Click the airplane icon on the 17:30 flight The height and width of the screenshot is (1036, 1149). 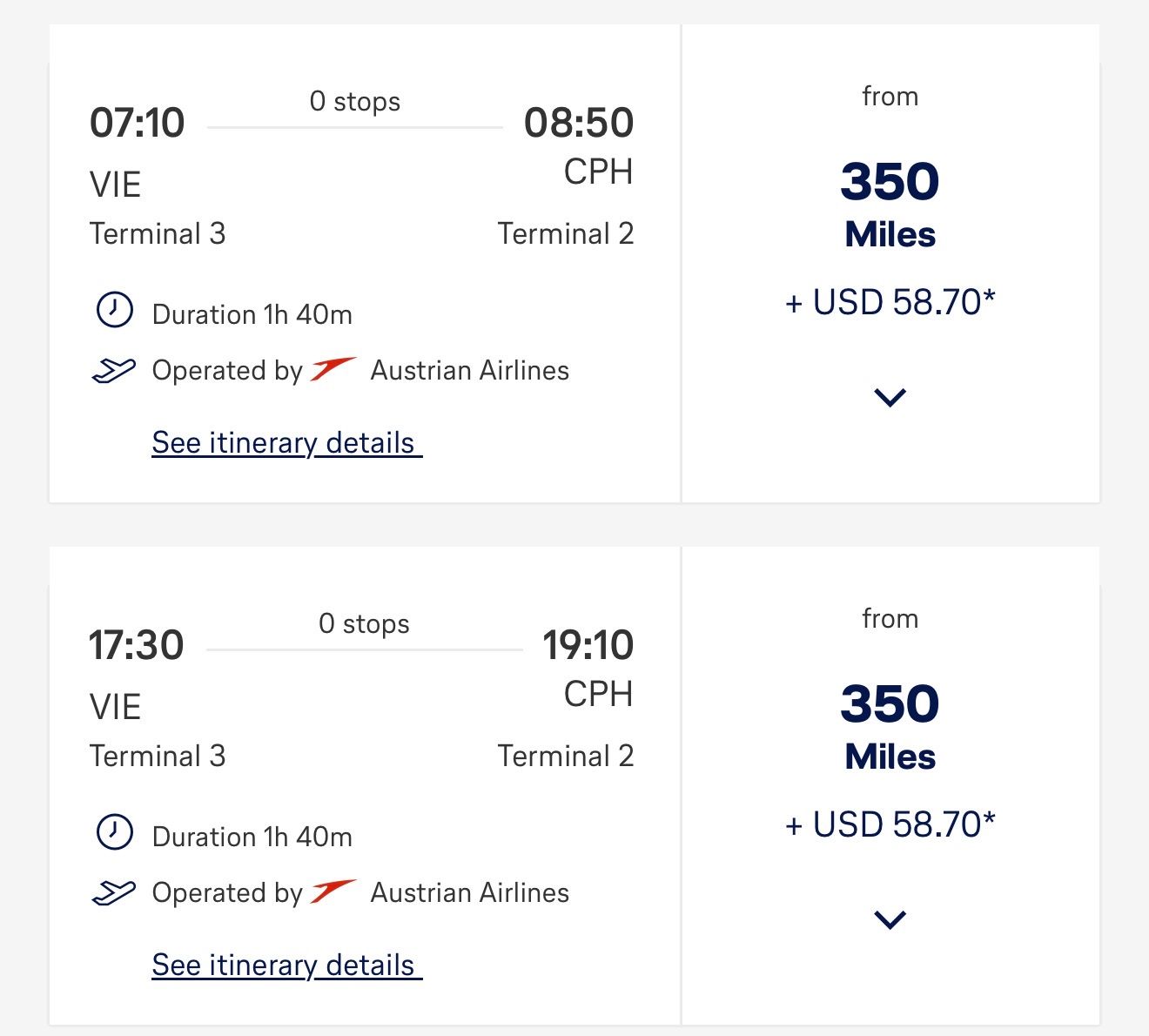click(114, 893)
